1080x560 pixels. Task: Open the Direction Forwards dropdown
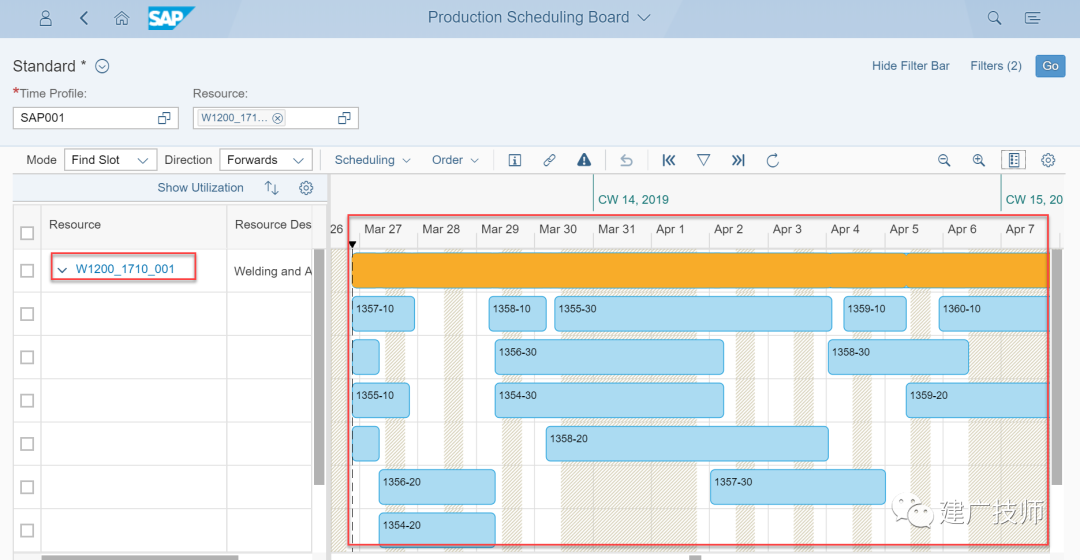265,160
